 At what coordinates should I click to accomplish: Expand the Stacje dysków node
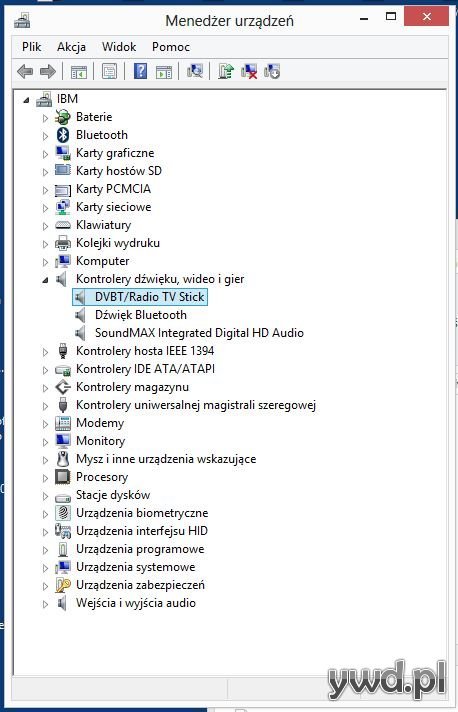tap(45, 496)
